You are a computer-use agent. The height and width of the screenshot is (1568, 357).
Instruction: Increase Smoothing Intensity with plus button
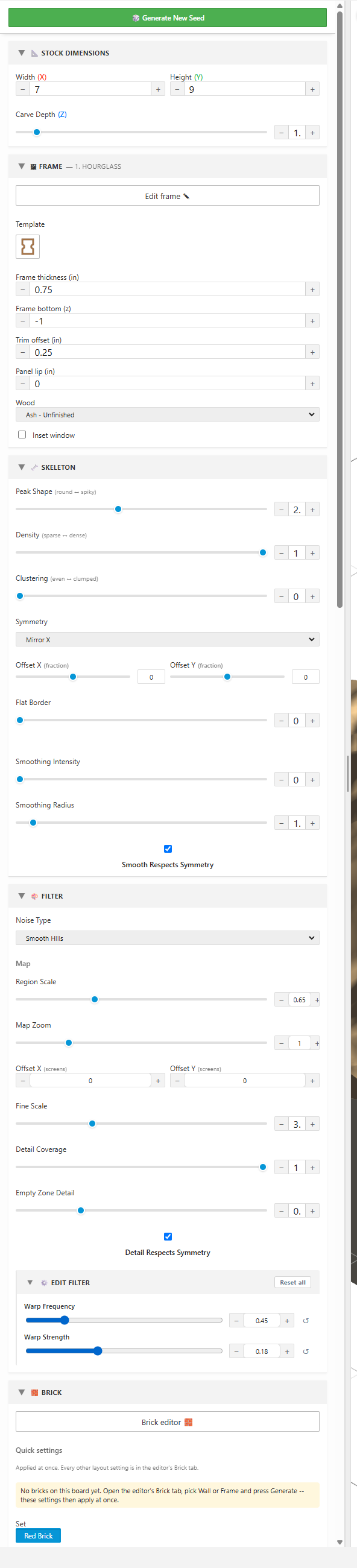(x=312, y=780)
